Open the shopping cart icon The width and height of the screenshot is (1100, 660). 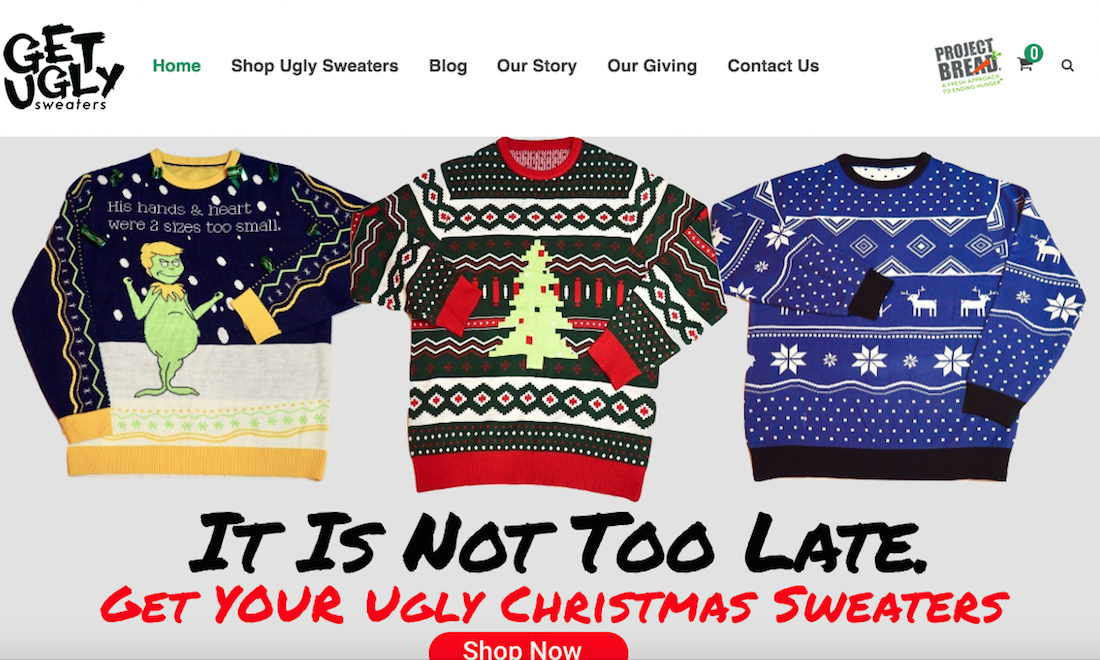pos(1025,65)
